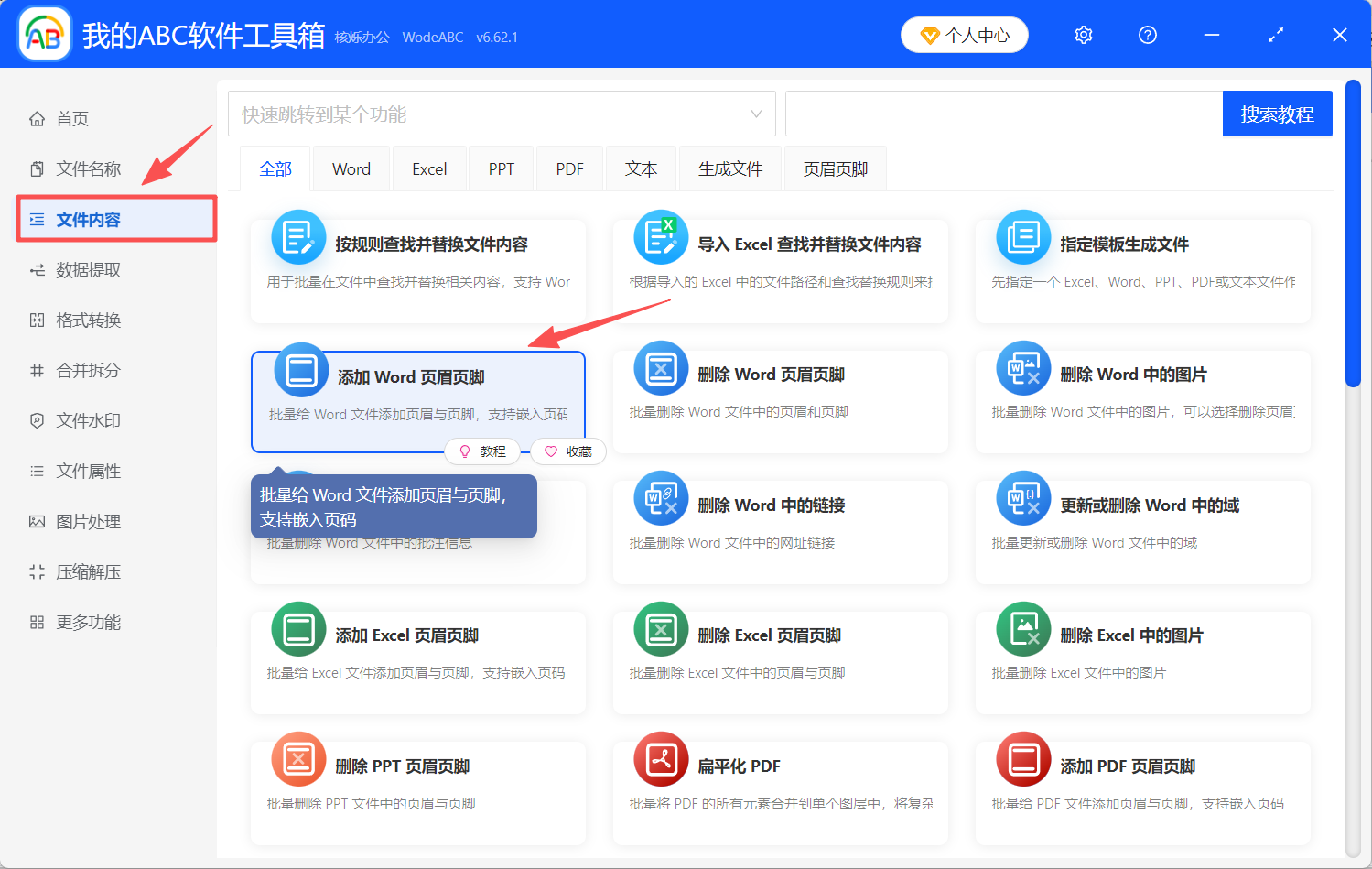Browse 更多功能 from the sidebar
Image resolution: width=1372 pixels, height=869 pixels.
pos(87,622)
